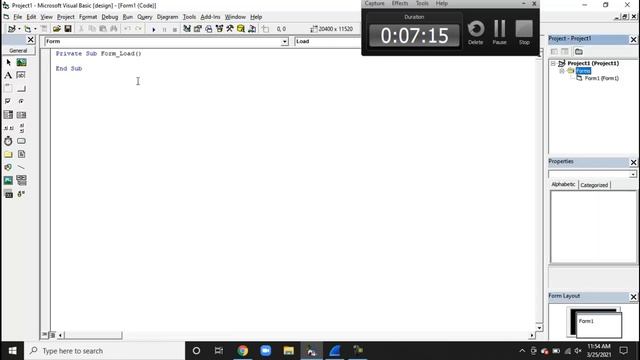Screen dimensions: 640x360
Task: Select the CheckBox control tool
Action: click(x=8, y=101)
